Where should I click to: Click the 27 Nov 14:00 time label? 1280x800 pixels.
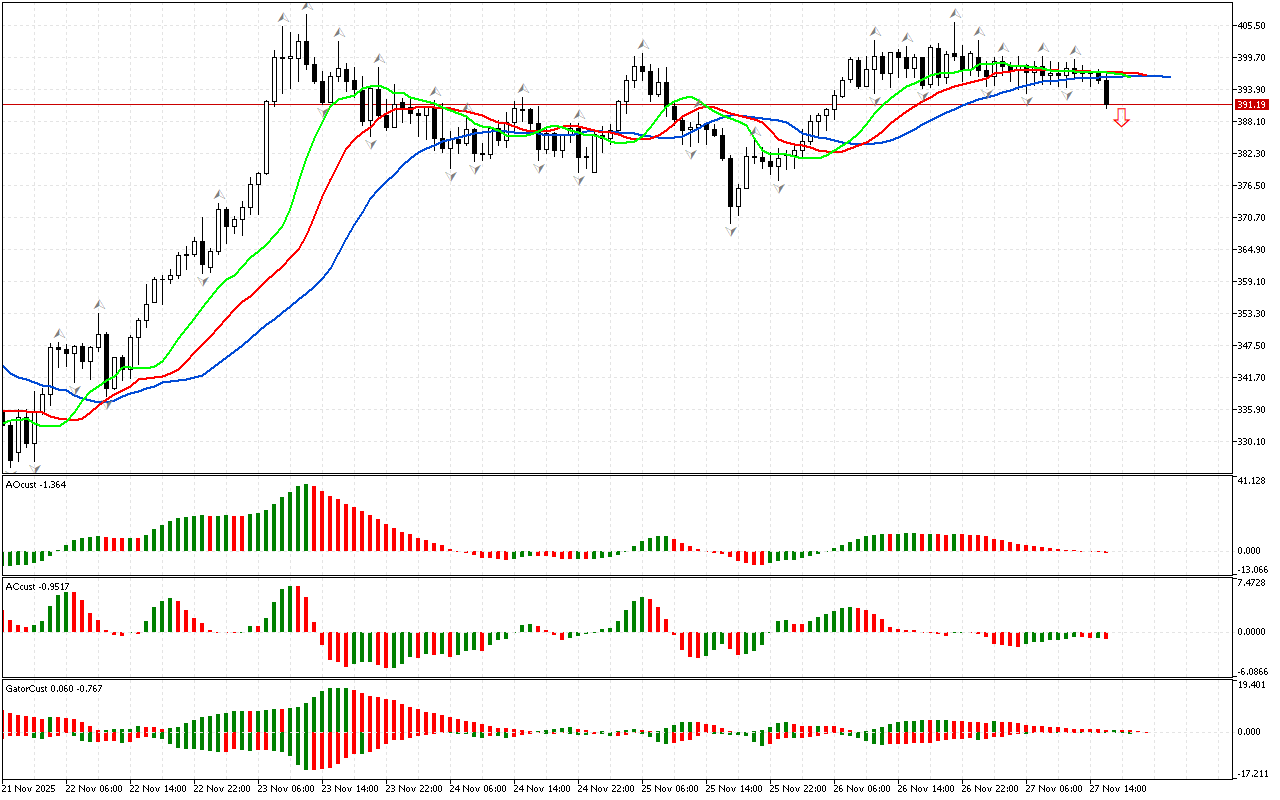1118,788
